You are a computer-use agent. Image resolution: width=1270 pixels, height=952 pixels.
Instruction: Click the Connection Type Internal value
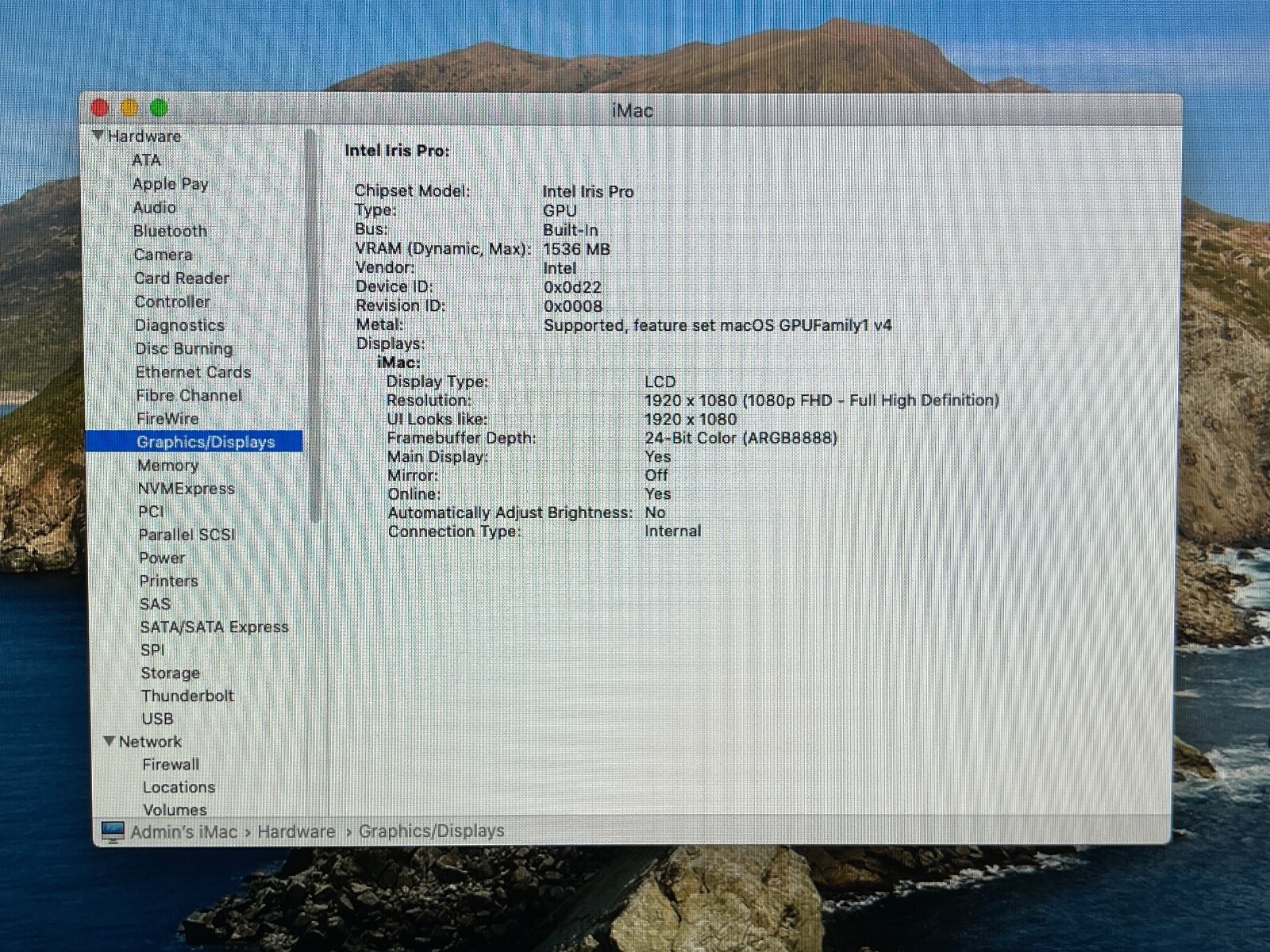click(x=672, y=532)
